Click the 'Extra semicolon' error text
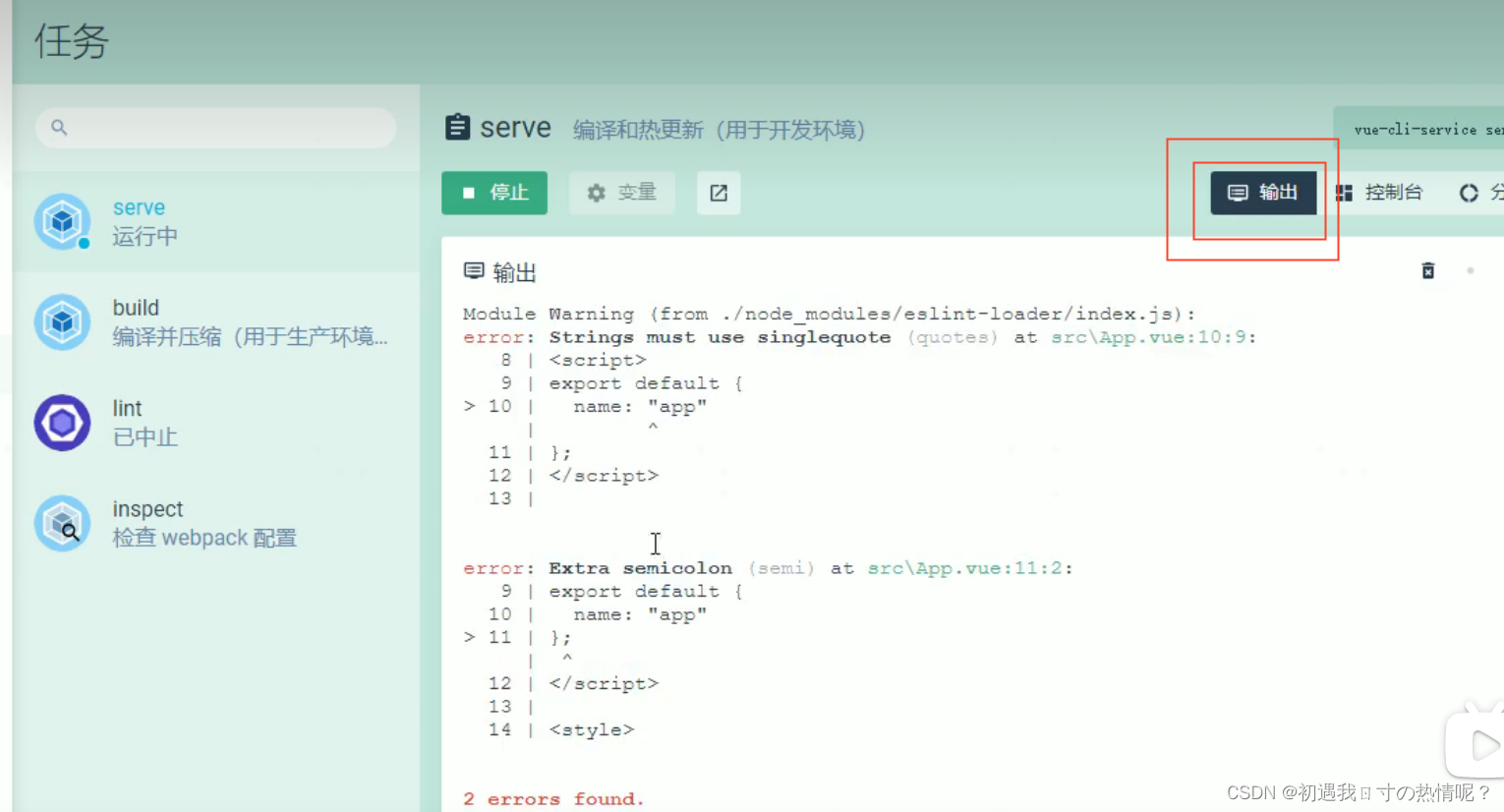Viewport: 1504px width, 812px height. [x=640, y=568]
